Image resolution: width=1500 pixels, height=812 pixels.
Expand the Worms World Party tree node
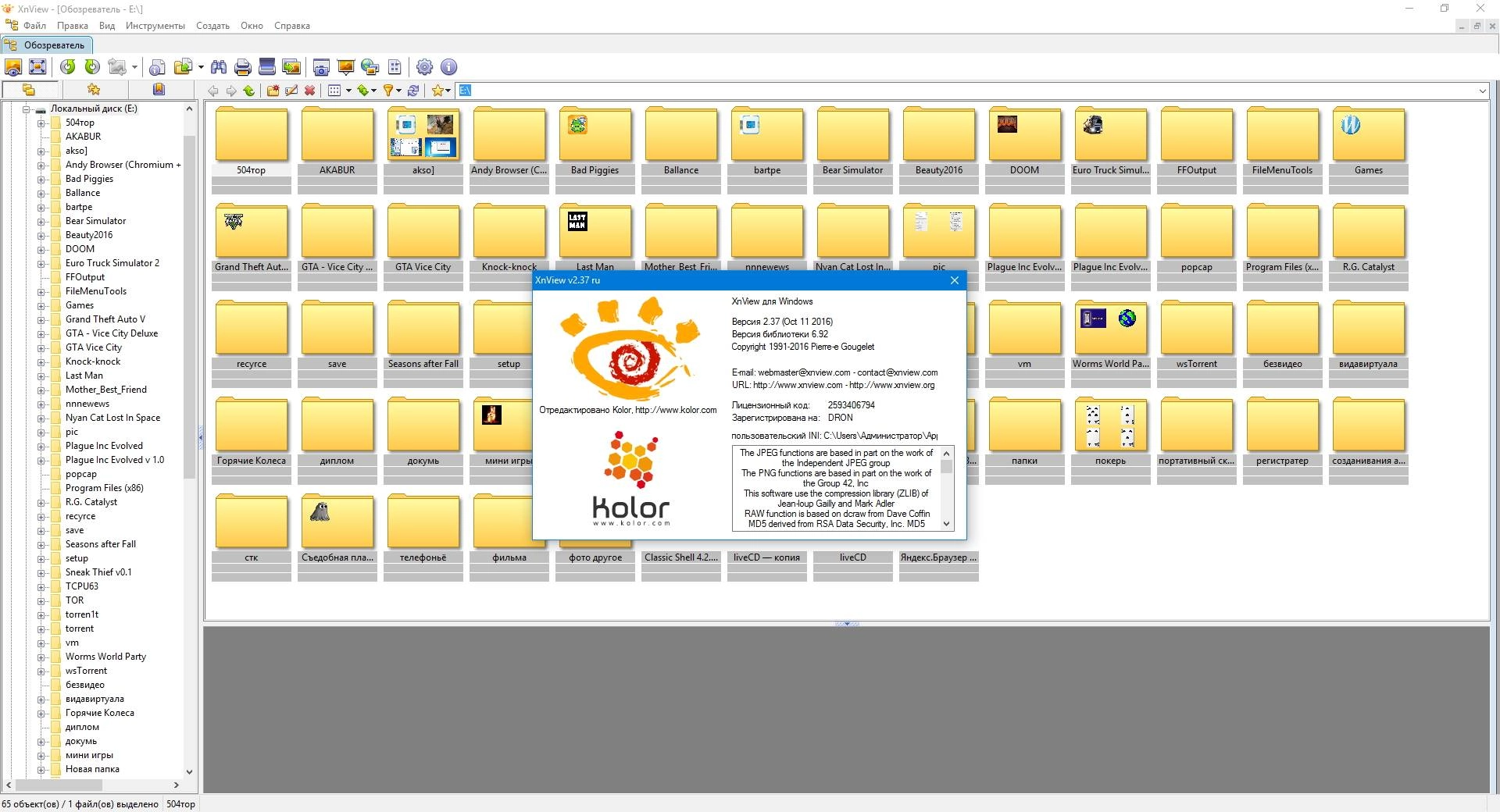41,657
